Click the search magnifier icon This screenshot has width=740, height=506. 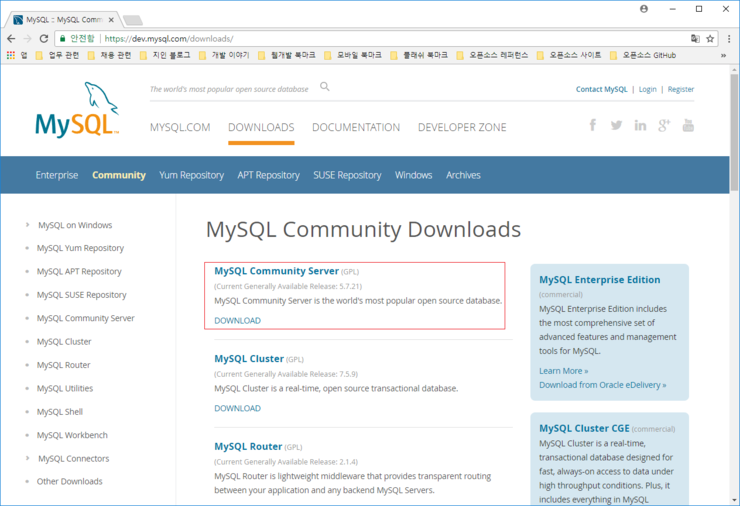pos(325,88)
